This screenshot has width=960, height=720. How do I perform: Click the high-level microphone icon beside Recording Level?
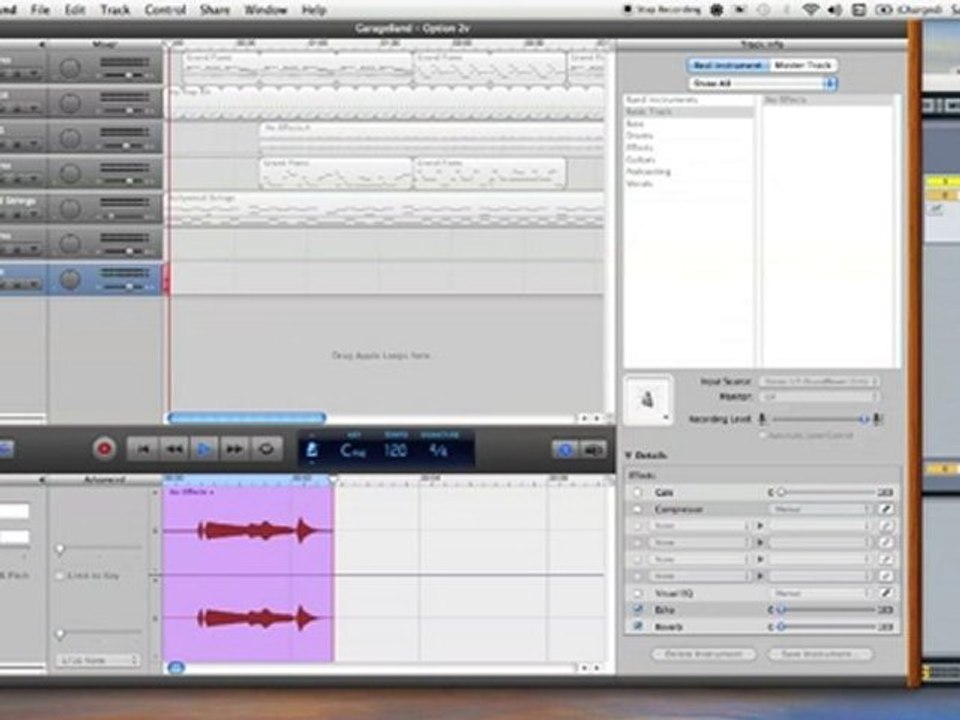877,419
